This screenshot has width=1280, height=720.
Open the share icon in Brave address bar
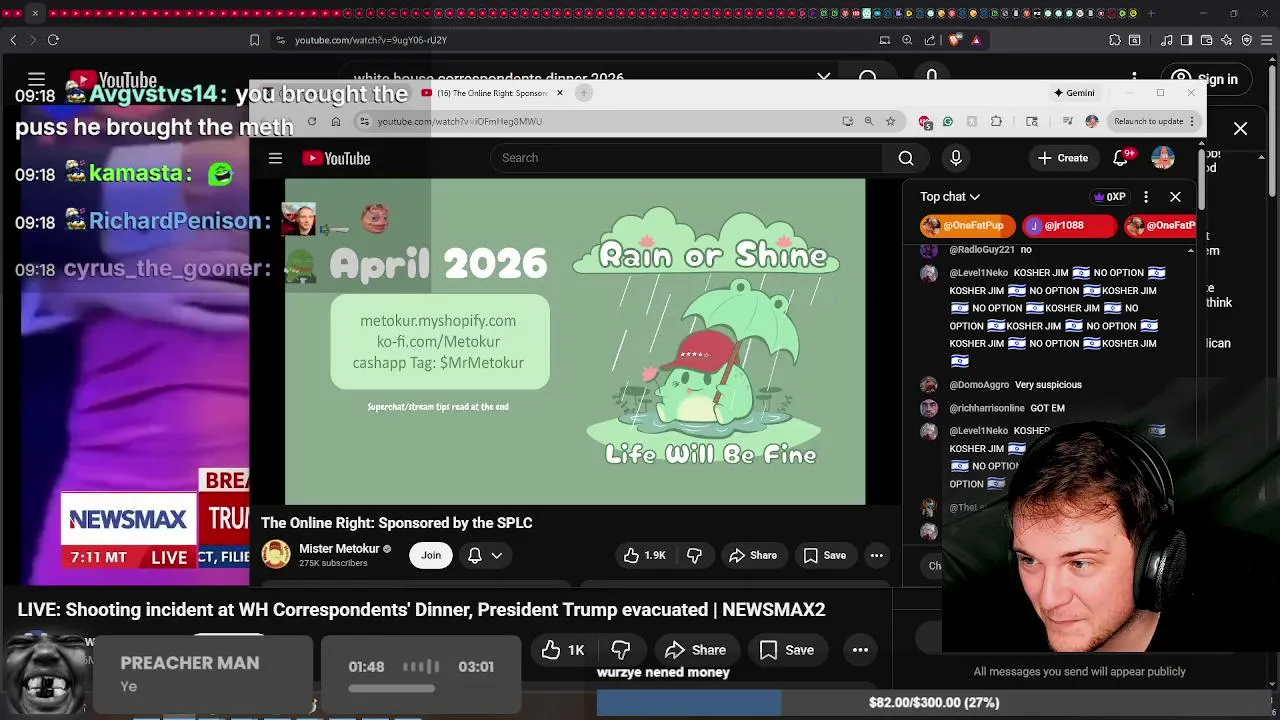930,40
